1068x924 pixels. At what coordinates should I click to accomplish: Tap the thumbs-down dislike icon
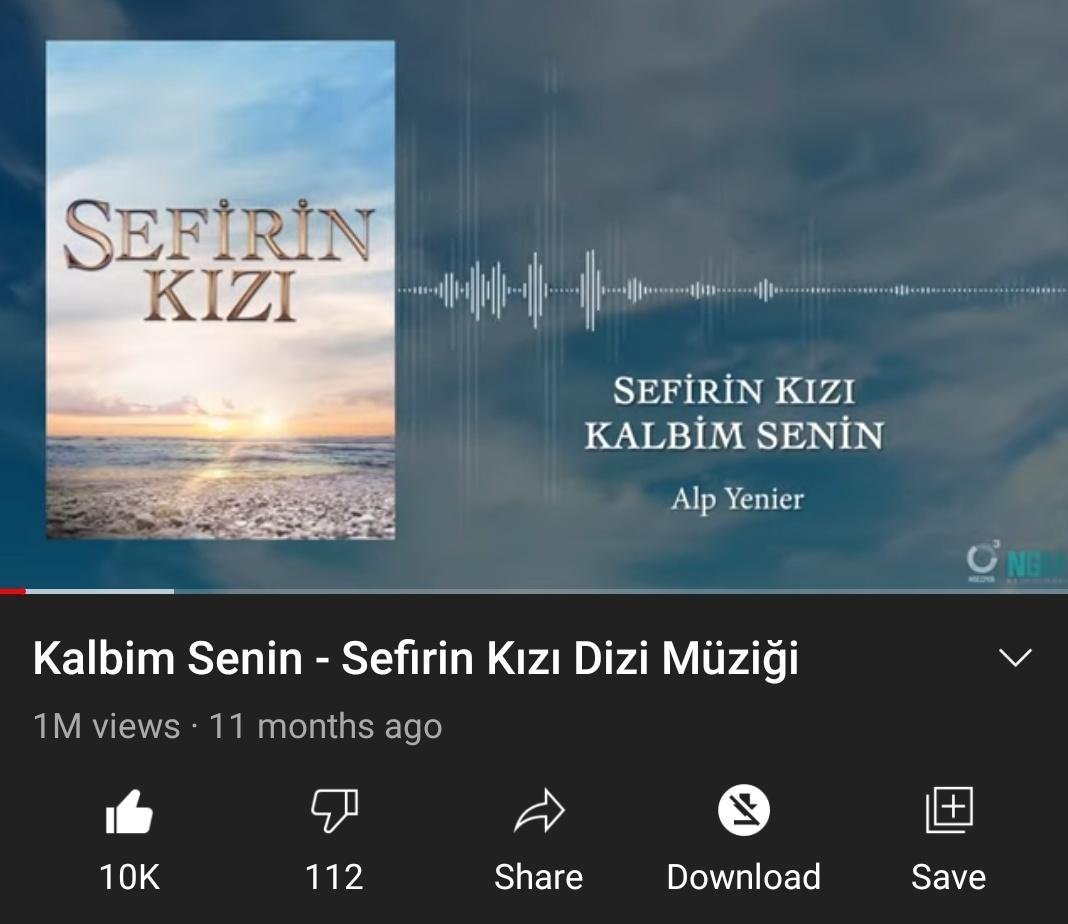pyautogui.click(x=334, y=810)
